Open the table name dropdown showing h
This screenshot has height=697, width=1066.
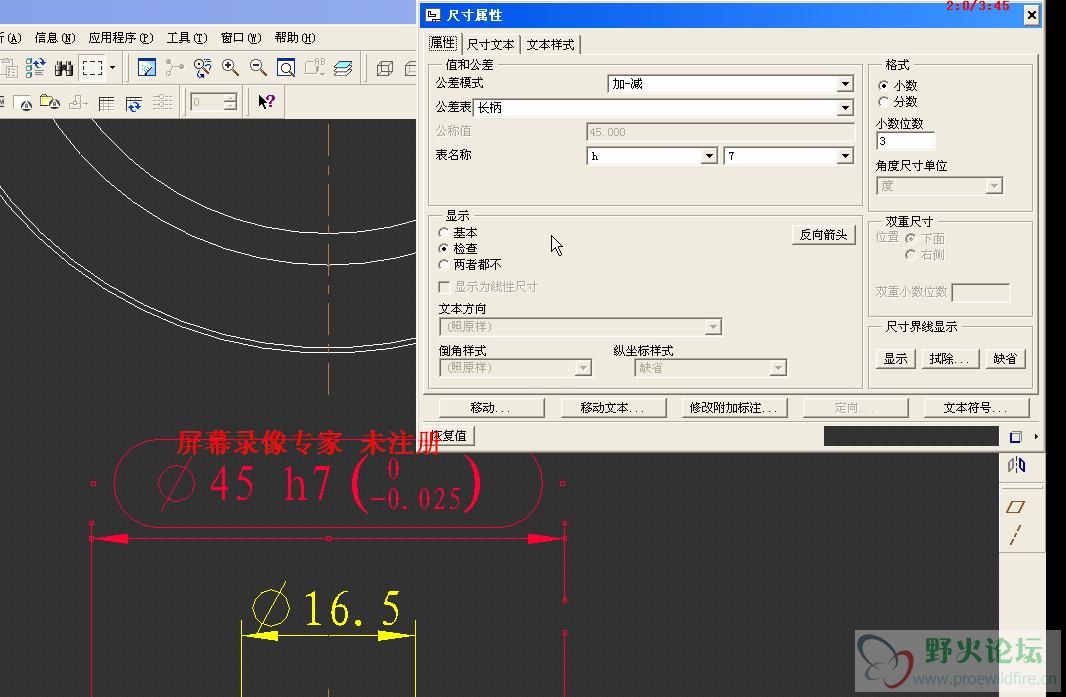click(x=652, y=156)
